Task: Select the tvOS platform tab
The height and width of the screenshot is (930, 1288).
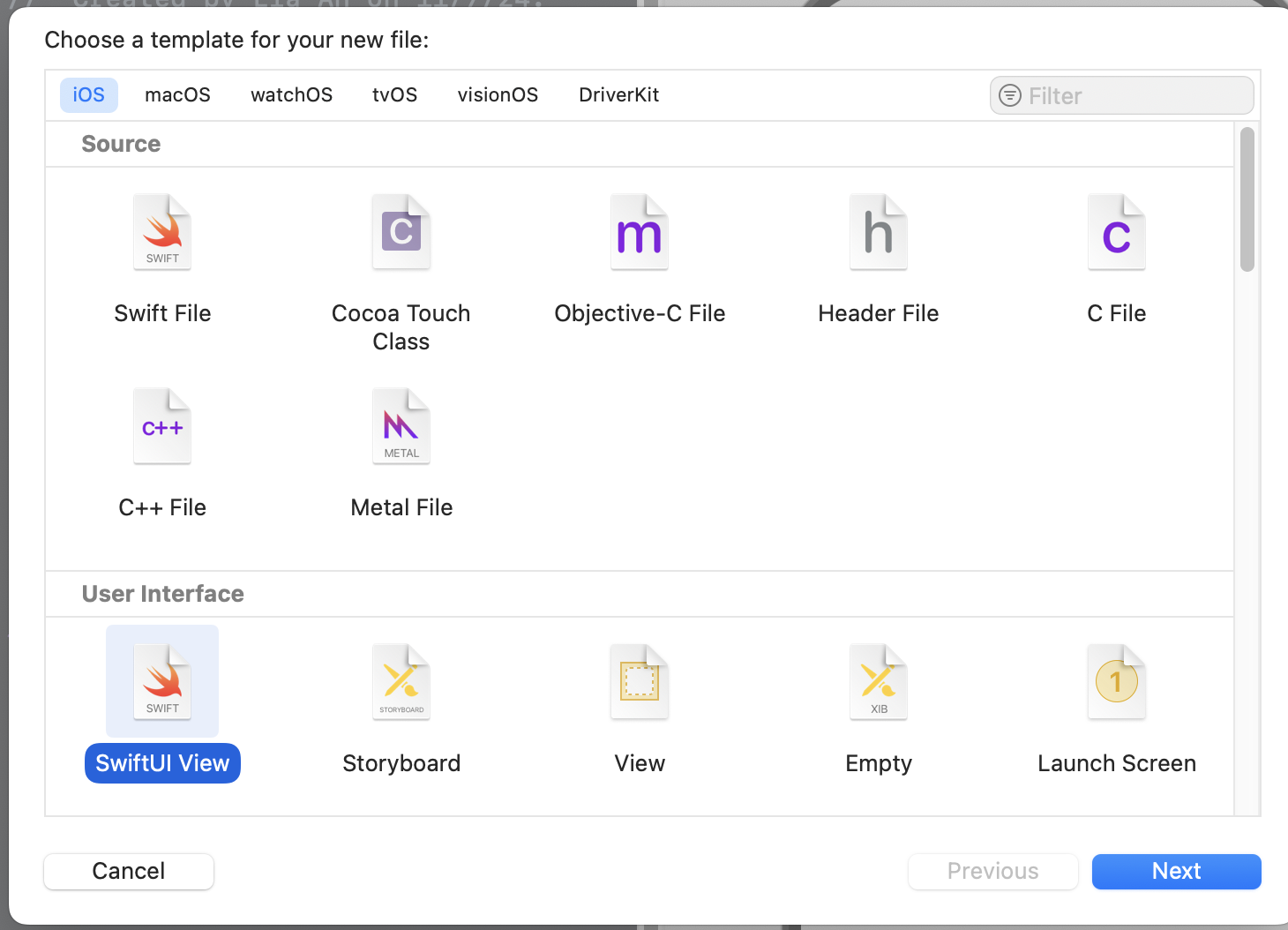Action: tap(394, 94)
